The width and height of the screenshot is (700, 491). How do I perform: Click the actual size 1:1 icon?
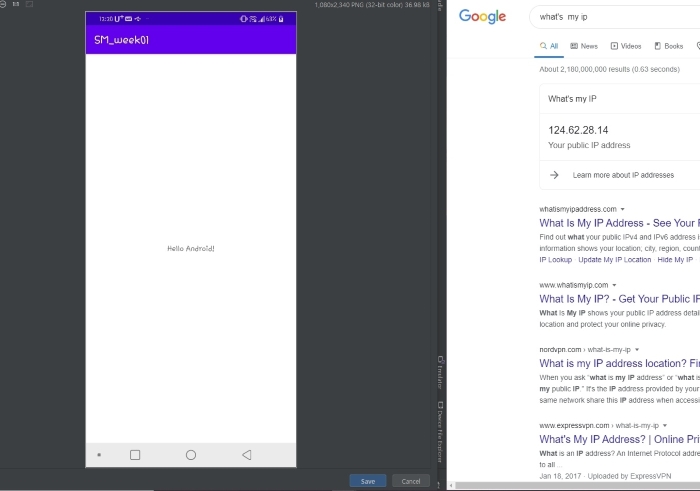click(16, 4)
